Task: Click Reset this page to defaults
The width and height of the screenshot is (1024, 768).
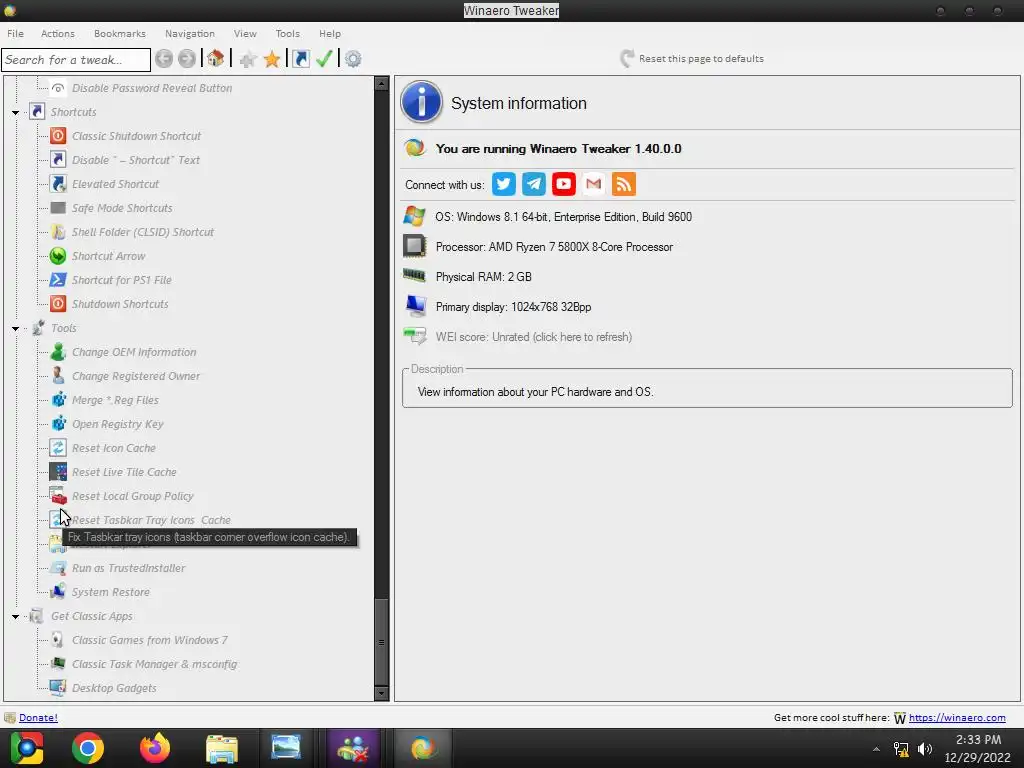Action: [692, 59]
